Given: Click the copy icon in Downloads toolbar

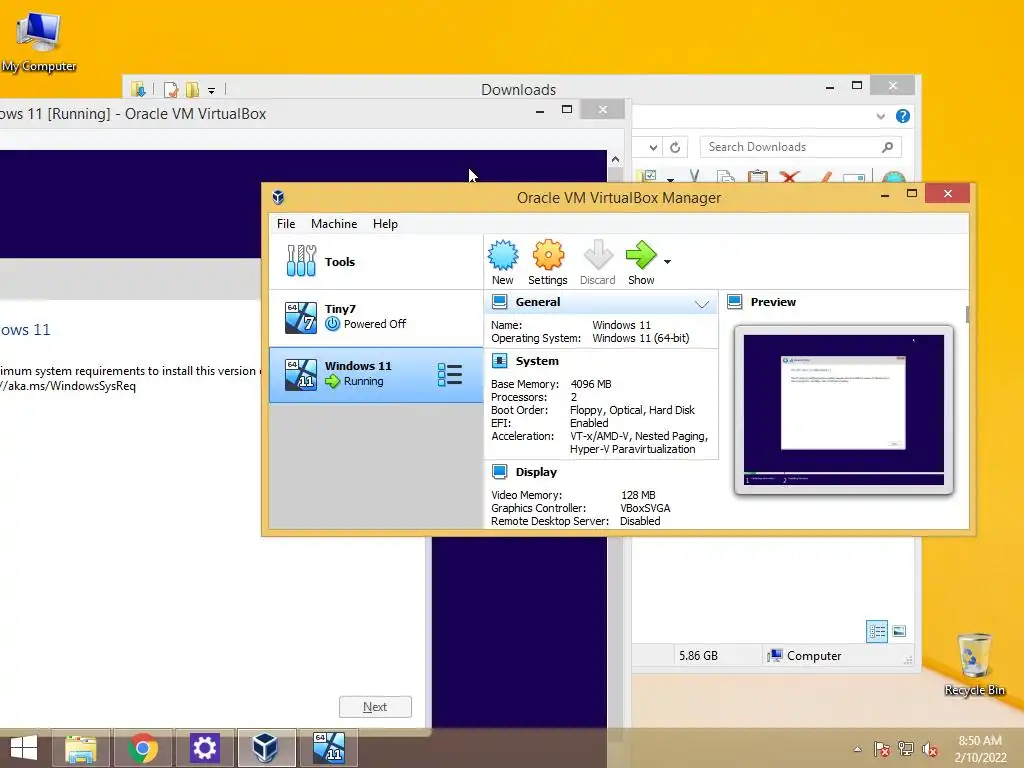Looking at the screenshot, I should tap(726, 176).
